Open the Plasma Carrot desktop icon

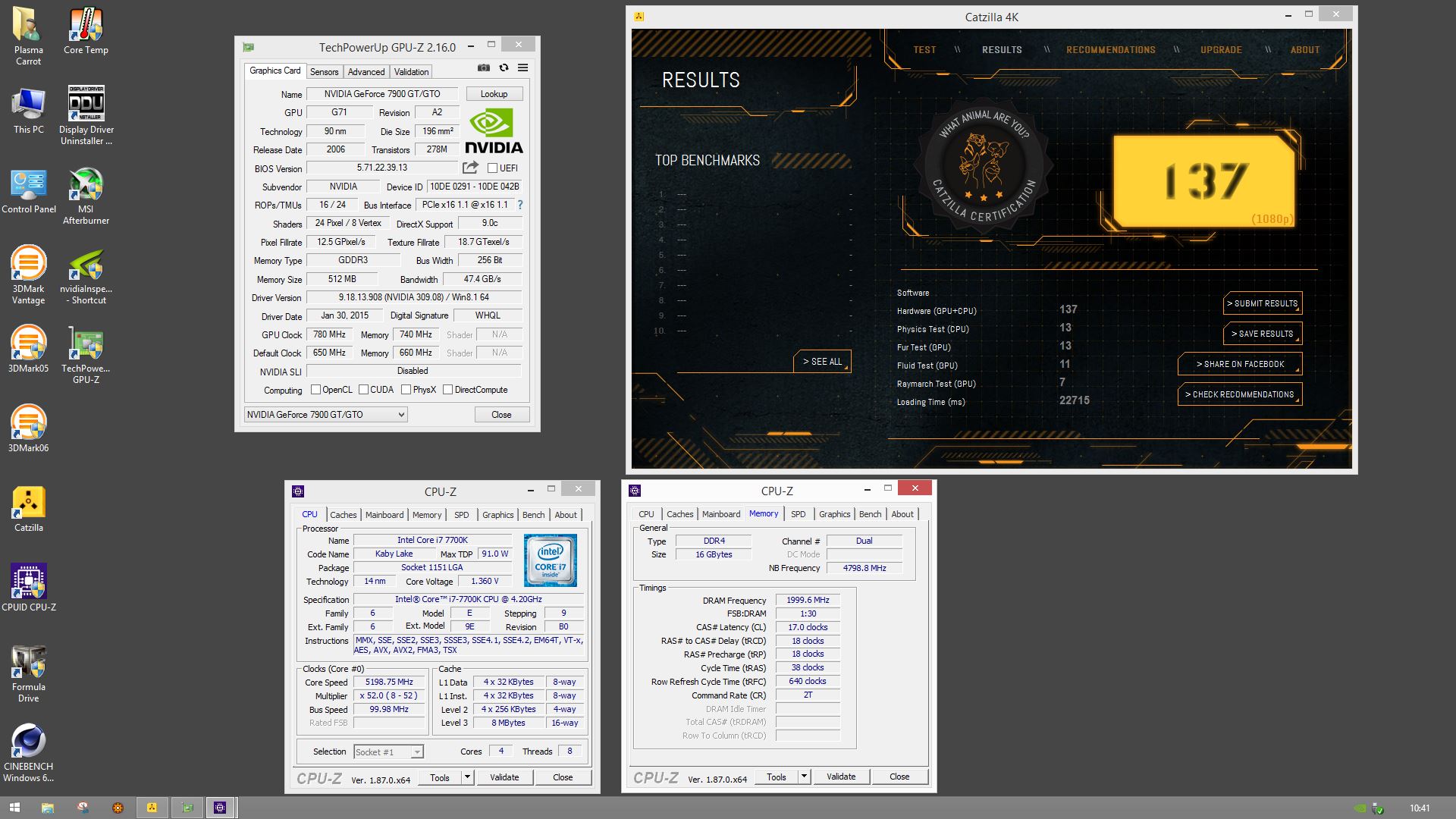coord(28,36)
